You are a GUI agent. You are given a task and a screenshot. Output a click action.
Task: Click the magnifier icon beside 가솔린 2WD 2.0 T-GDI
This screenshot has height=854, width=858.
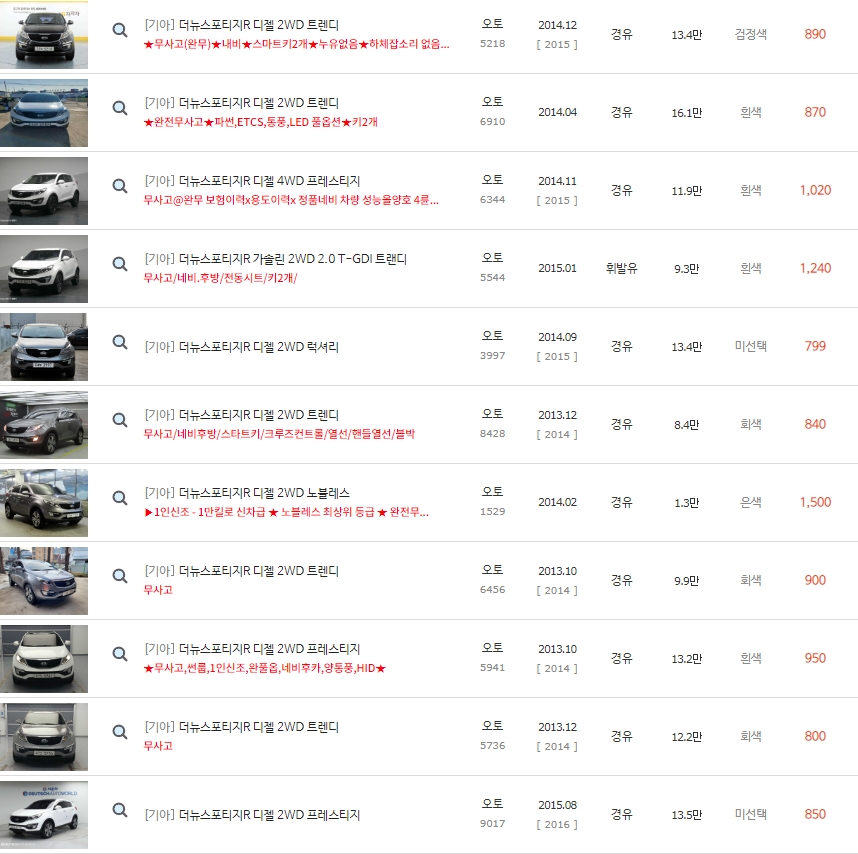coord(120,264)
